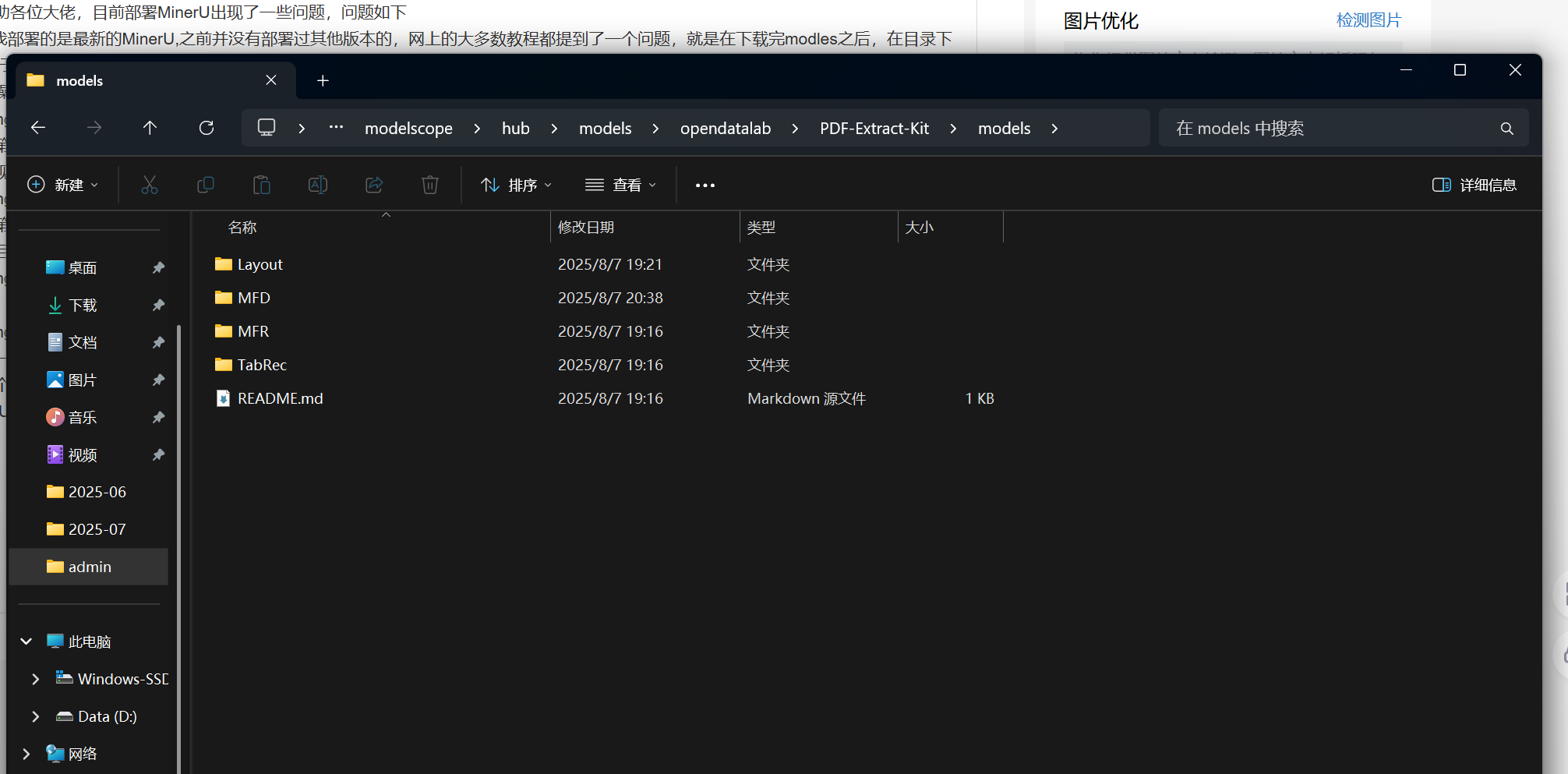Open a new Explorer tab
This screenshot has height=774, width=1568.
(323, 80)
